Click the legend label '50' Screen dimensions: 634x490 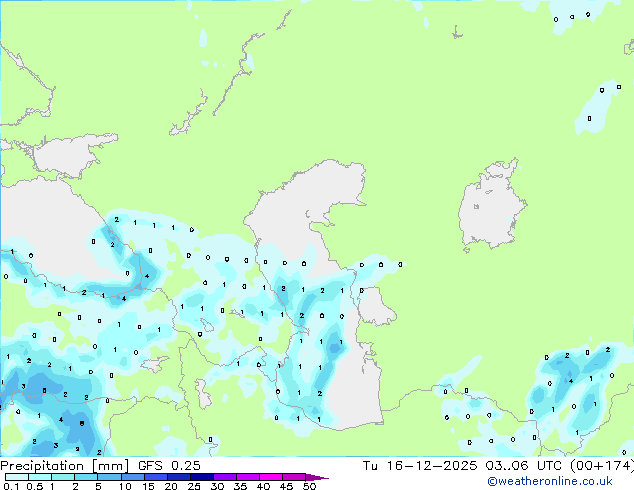click(x=309, y=486)
